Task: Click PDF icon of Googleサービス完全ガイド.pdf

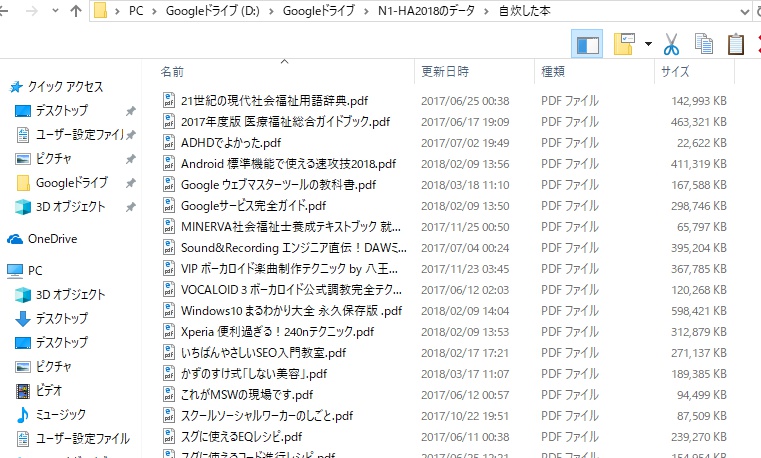Action: tap(168, 205)
